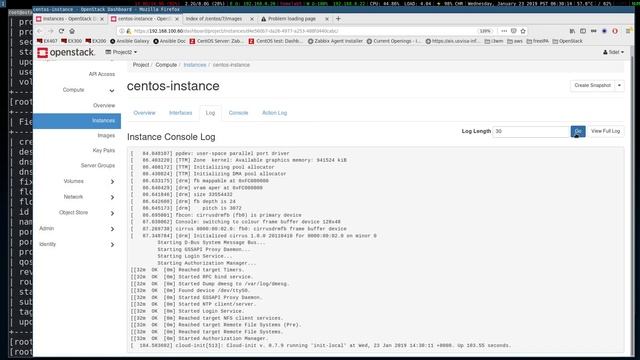Image resolution: width=640 pixels, height=360 pixels.
Task: Click the OpenStack logo
Action: pos(66,52)
